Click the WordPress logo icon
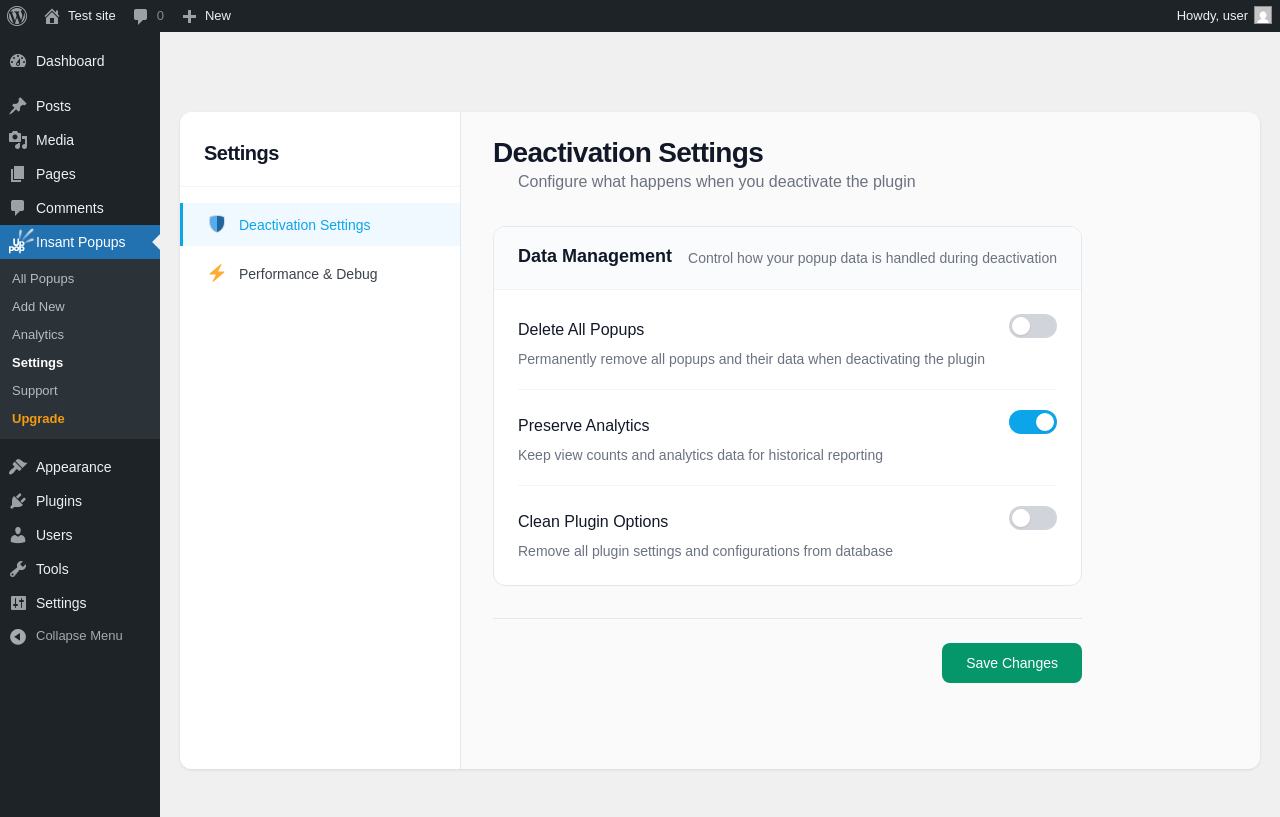1280x817 pixels. (x=17, y=16)
